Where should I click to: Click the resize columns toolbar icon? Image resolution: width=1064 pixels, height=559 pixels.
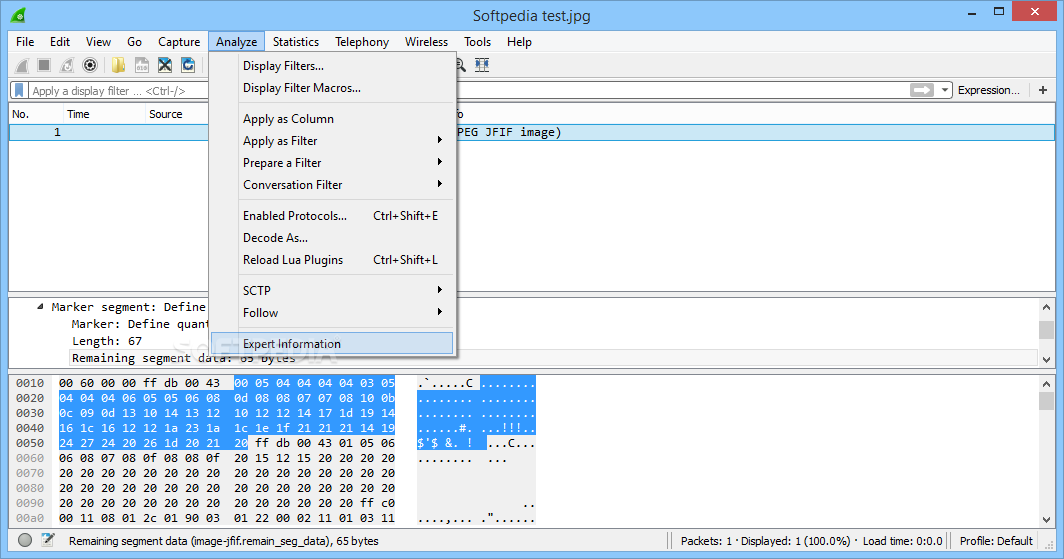point(482,65)
